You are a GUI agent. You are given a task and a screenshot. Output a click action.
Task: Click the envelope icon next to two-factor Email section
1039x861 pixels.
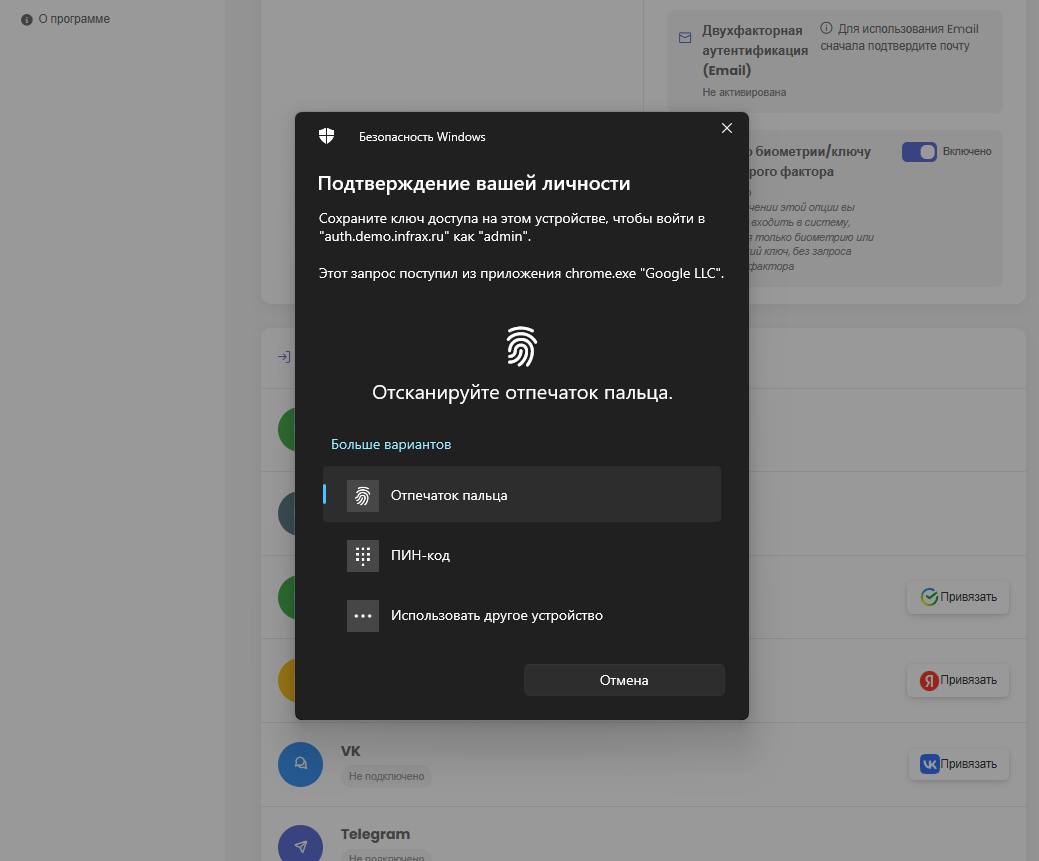click(x=684, y=36)
